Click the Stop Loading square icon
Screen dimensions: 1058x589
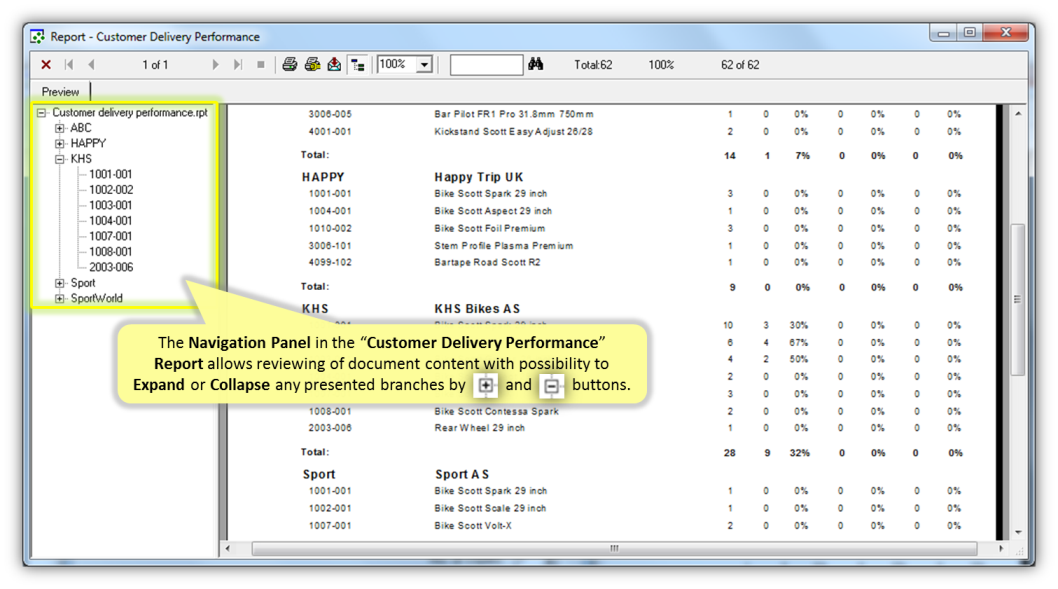pos(261,65)
